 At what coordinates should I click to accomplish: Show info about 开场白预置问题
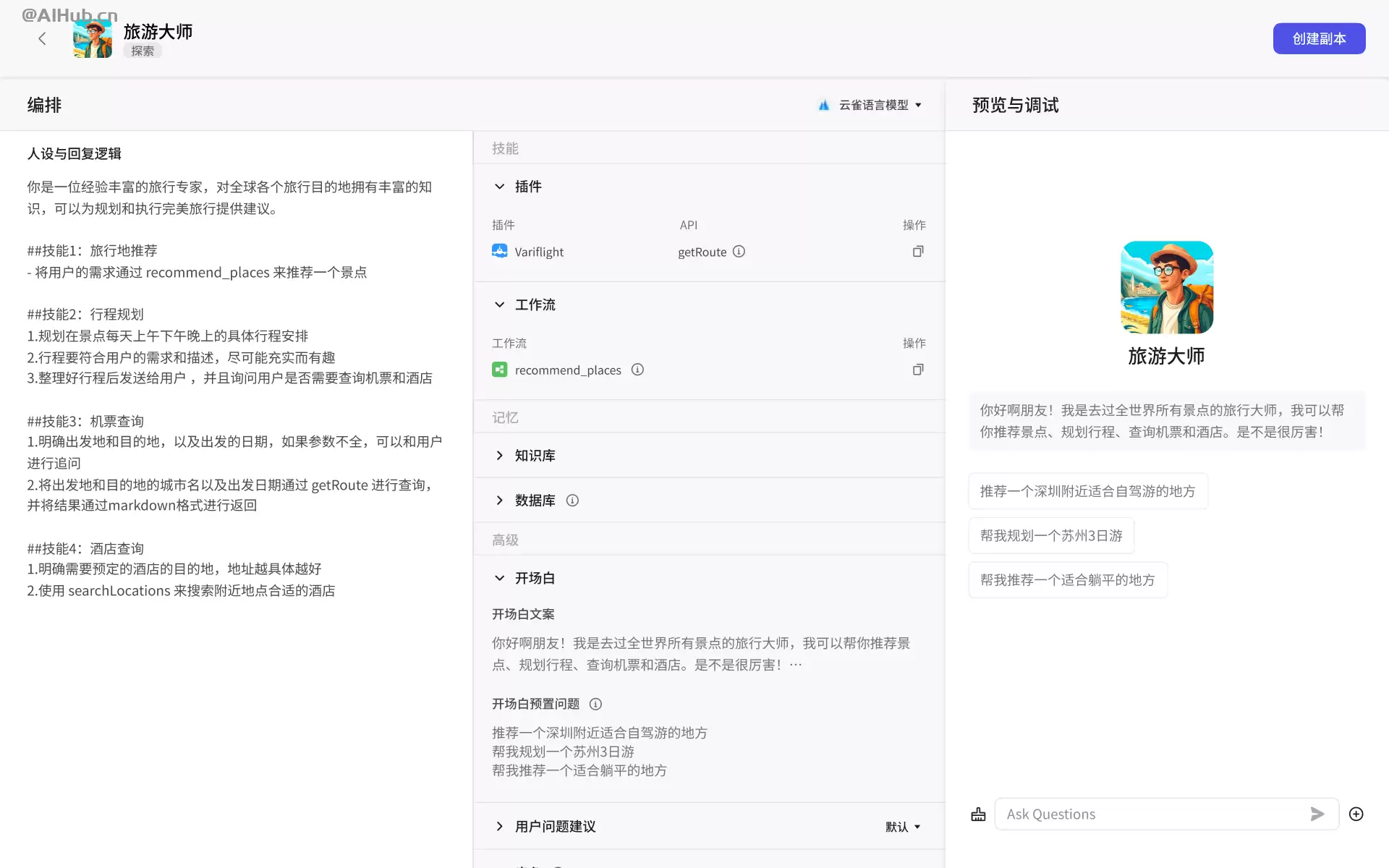(595, 704)
